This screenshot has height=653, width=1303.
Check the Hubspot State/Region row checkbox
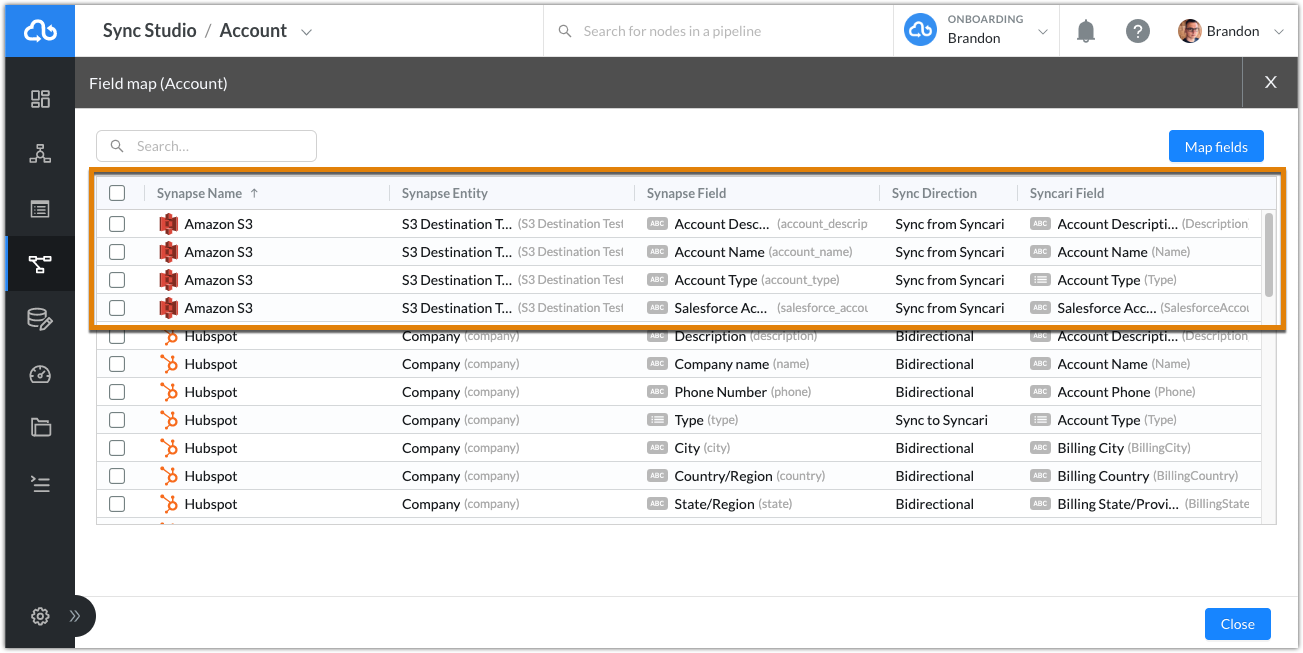pos(117,504)
